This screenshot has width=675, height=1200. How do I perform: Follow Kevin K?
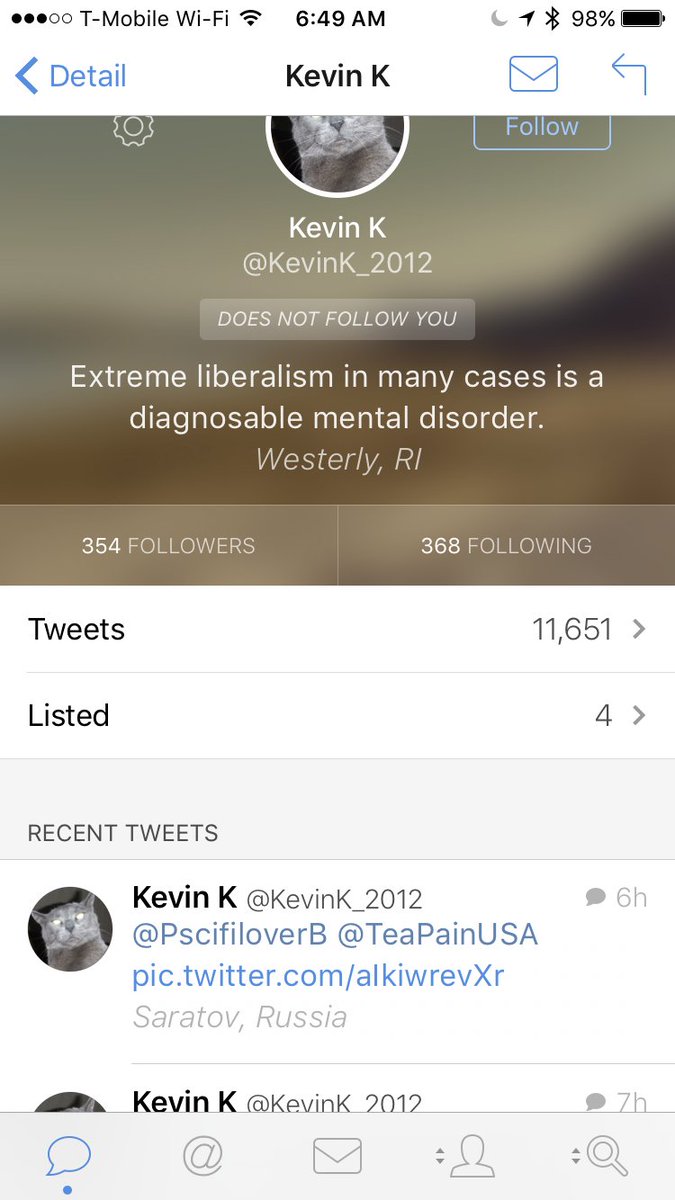pos(541,128)
